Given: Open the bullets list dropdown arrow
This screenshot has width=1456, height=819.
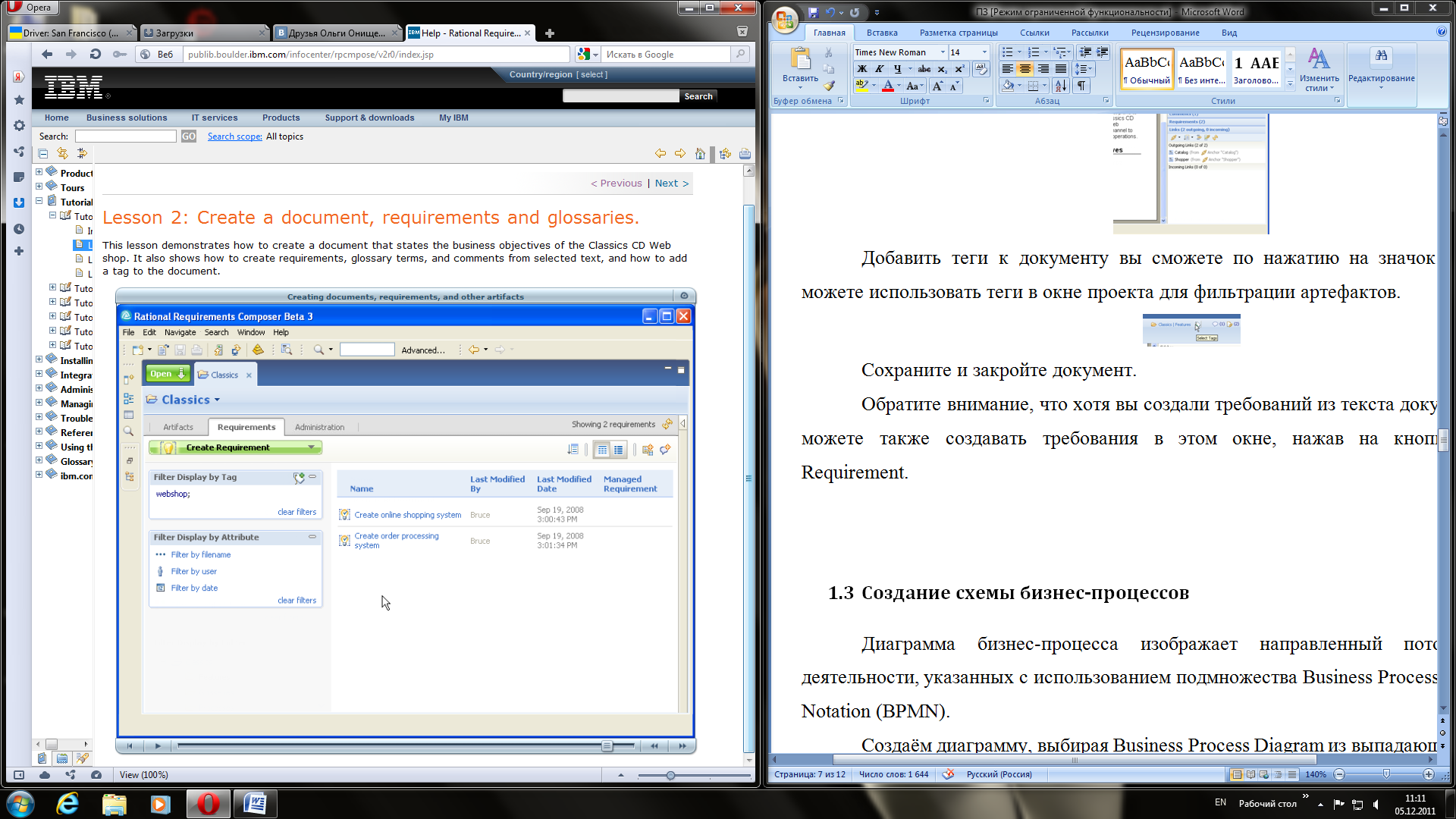Looking at the screenshot, I should 1019,52.
